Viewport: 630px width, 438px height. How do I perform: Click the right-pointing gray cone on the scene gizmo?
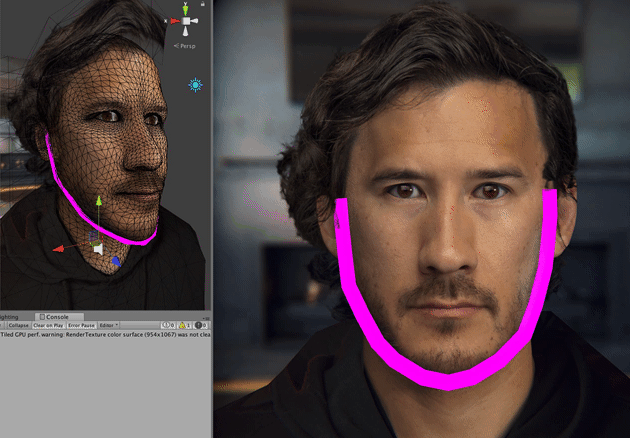pos(194,21)
